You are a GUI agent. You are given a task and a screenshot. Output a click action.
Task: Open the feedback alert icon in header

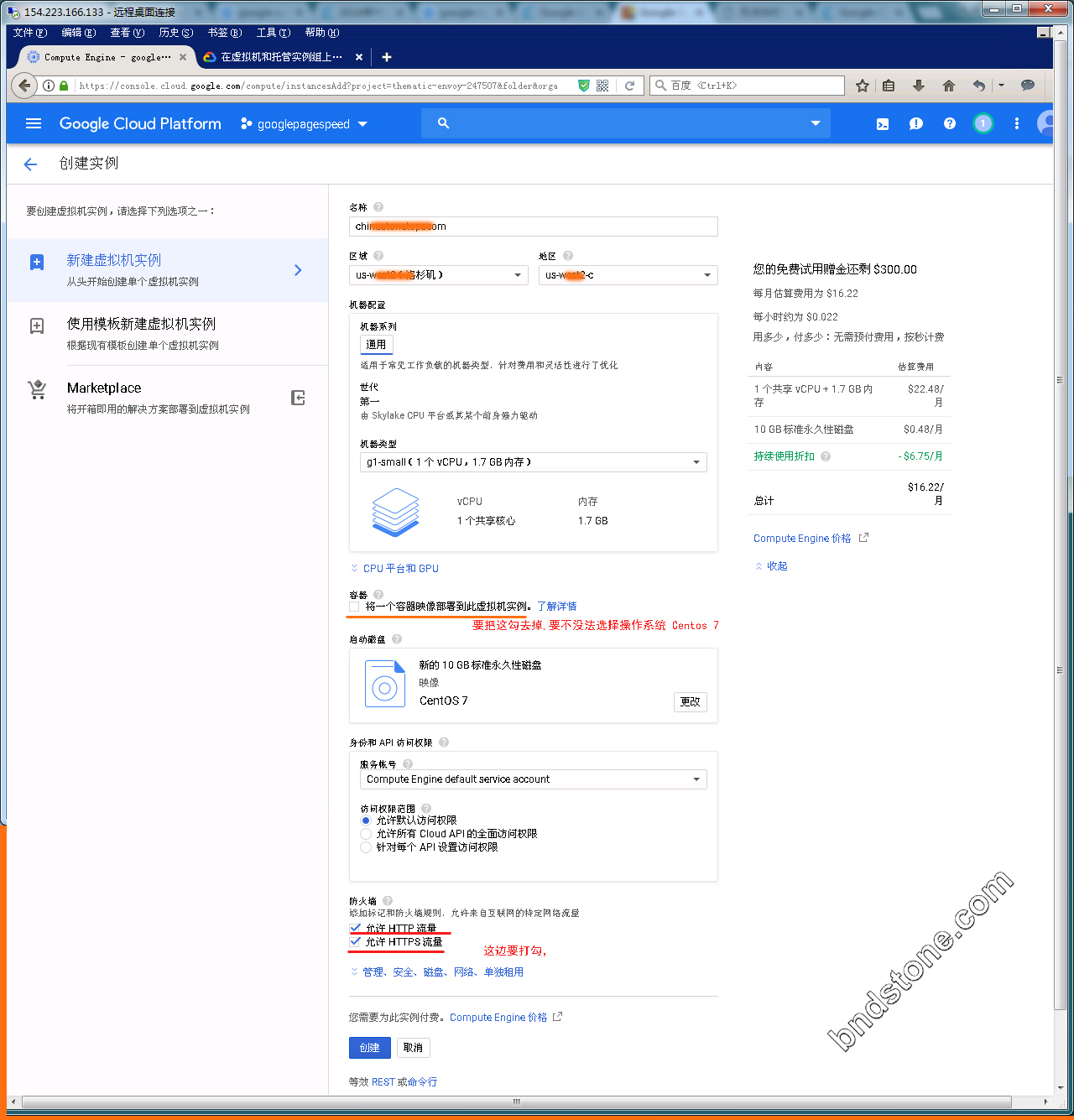pos(916,123)
